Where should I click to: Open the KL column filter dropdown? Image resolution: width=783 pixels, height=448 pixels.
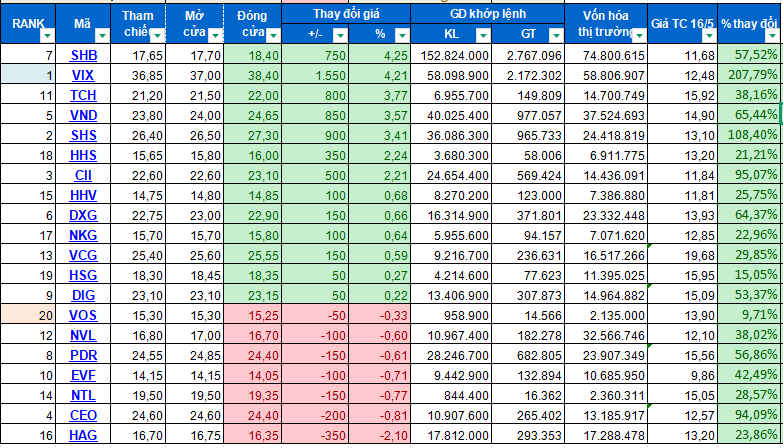pyautogui.click(x=483, y=35)
